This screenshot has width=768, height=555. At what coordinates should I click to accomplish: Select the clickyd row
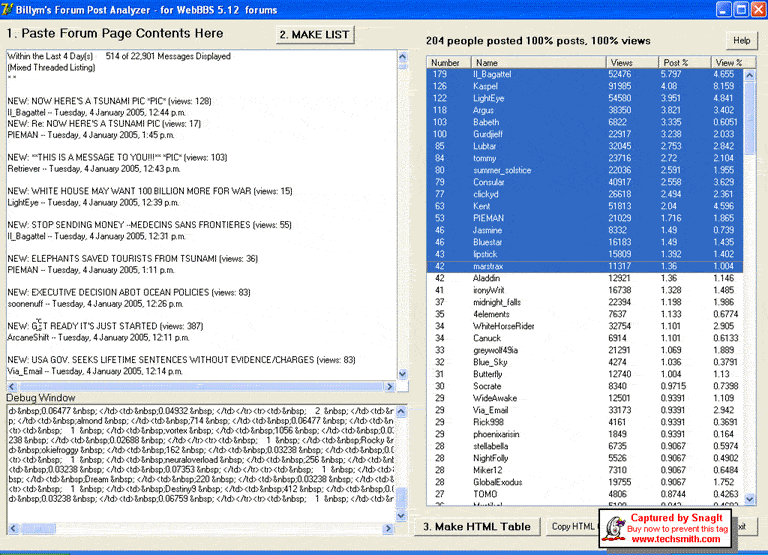point(585,194)
